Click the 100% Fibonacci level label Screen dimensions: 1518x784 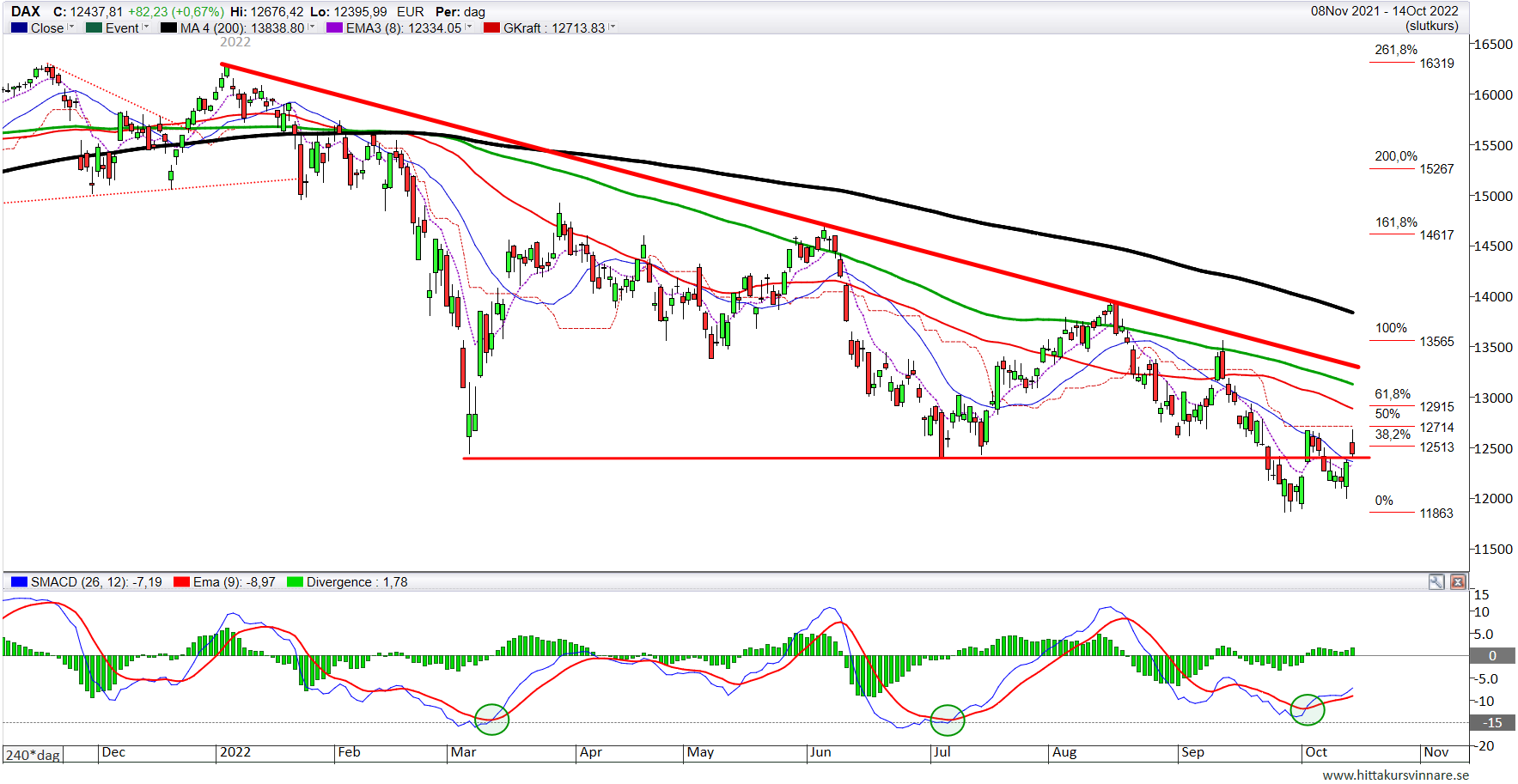tap(1391, 328)
